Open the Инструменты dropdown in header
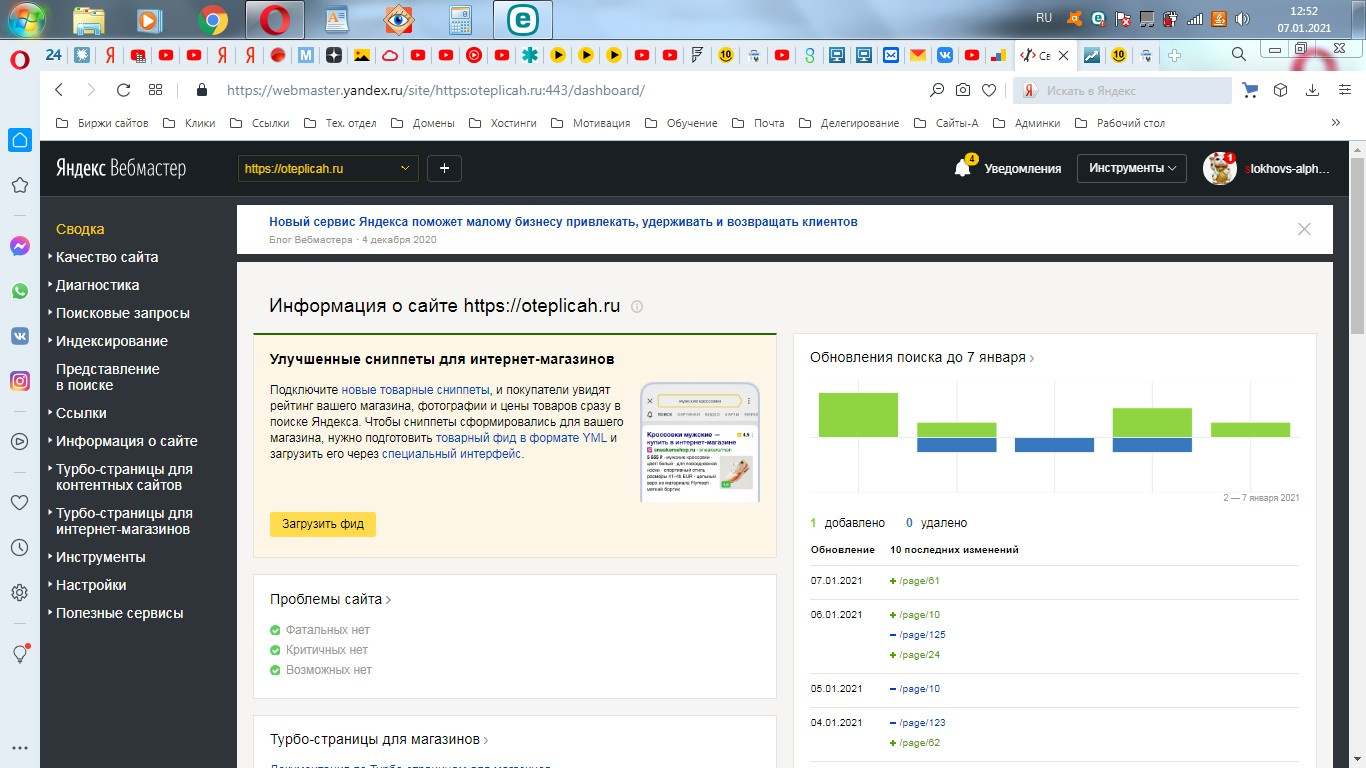Image resolution: width=1366 pixels, height=768 pixels. 1131,168
